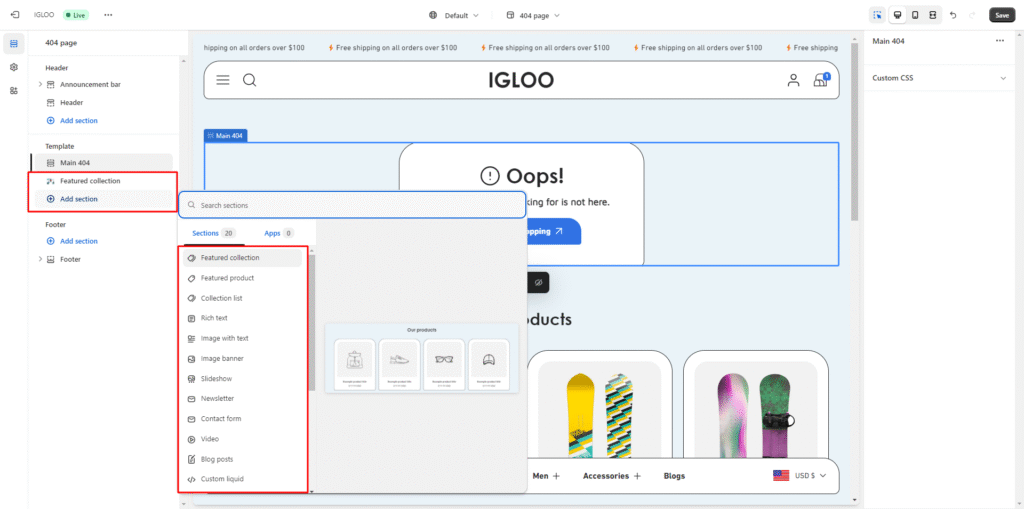The image size is (1024, 509).
Task: Open the USD currency selector
Action: pyautogui.click(x=801, y=476)
